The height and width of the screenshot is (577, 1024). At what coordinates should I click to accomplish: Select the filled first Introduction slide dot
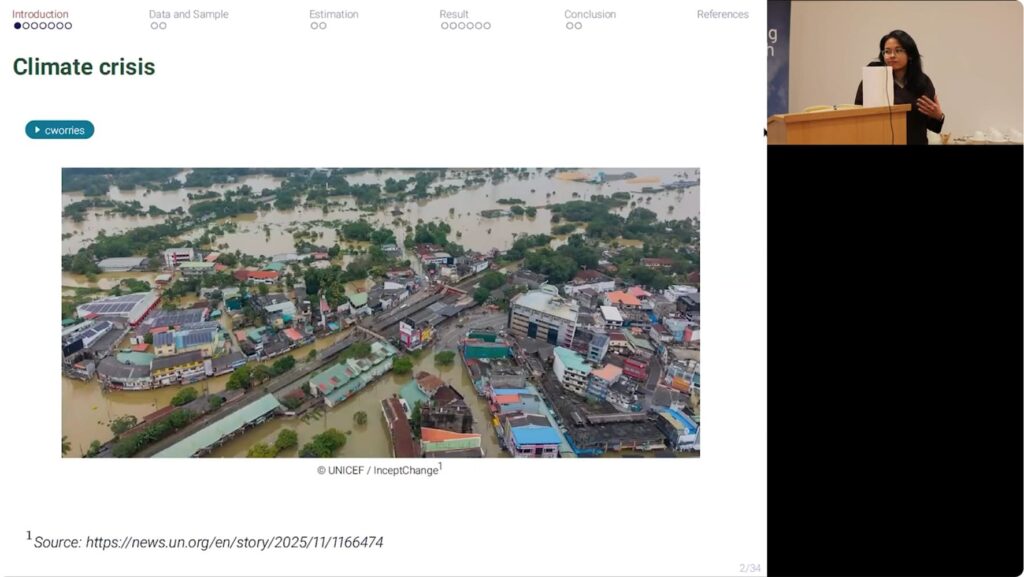17,26
